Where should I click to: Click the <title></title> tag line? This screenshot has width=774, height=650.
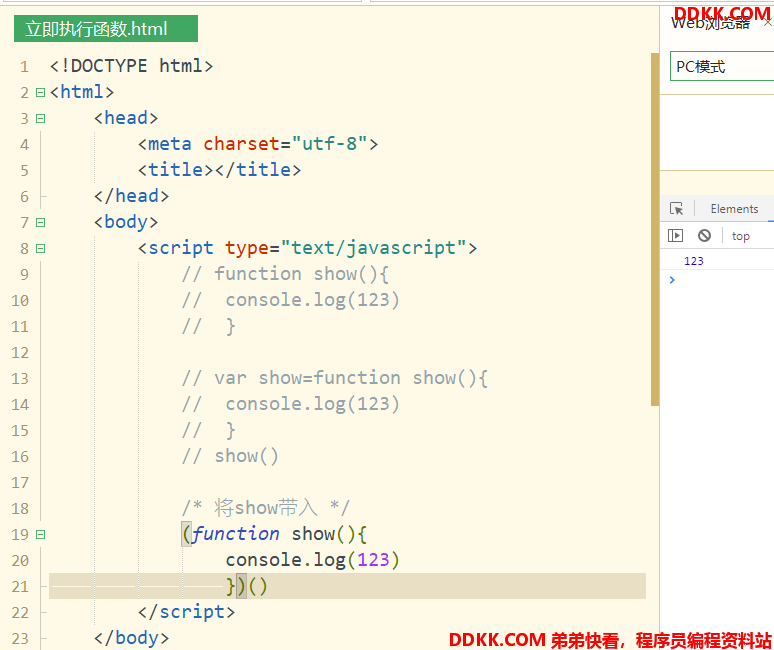(x=219, y=170)
